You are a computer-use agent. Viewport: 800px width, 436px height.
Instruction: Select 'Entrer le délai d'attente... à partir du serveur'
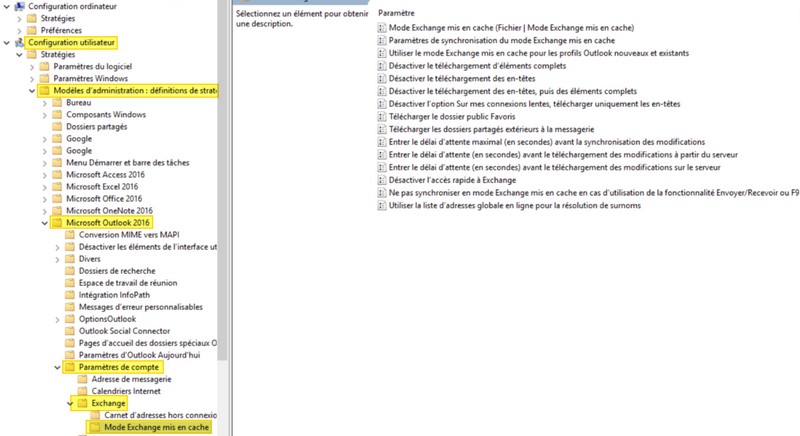click(x=563, y=155)
